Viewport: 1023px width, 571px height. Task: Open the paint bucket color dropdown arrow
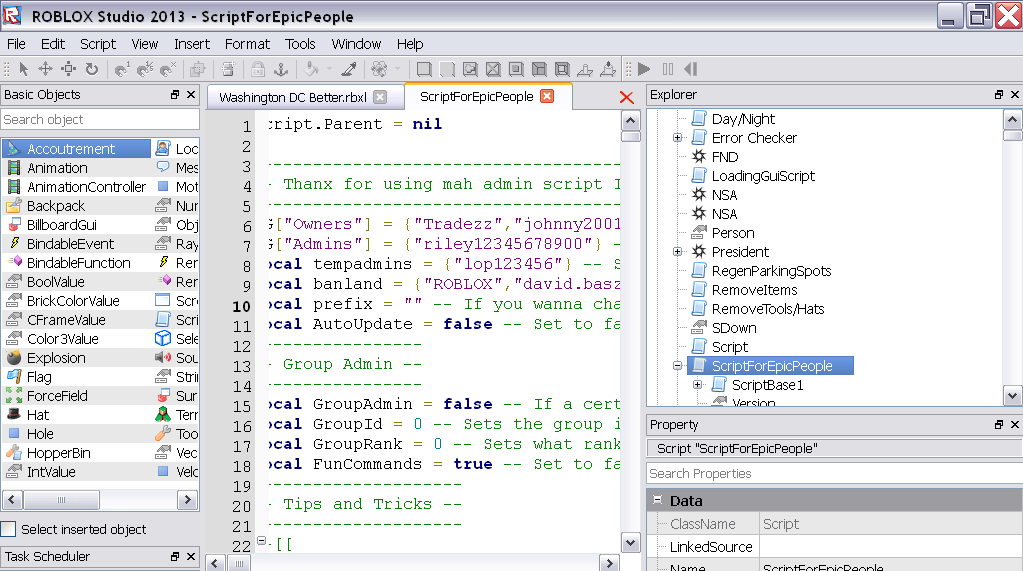329,69
